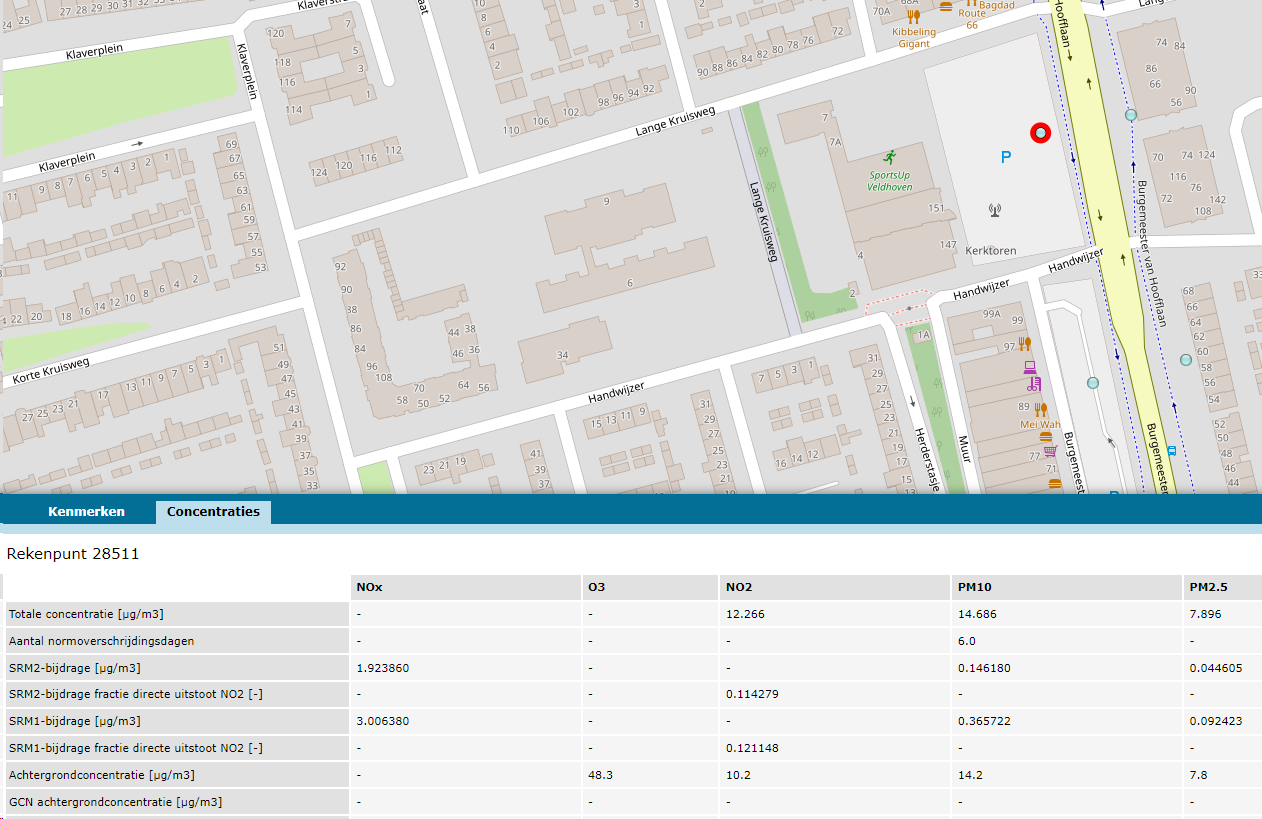Click the magenta computer shop icon
The width and height of the screenshot is (1262, 819).
1030,367
